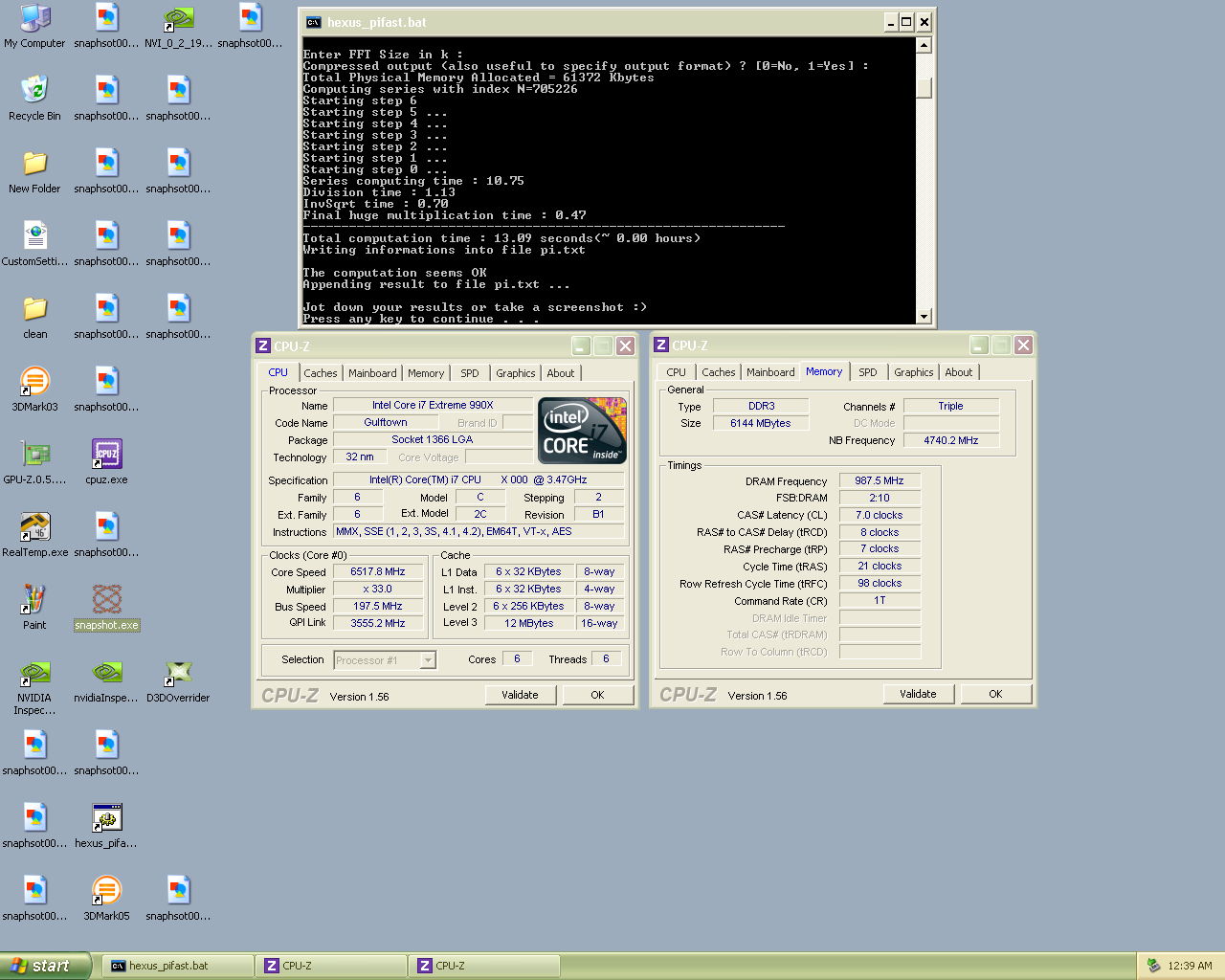The width and height of the screenshot is (1225, 980).
Task: Launch RealTemp.exe from the desktop
Action: [34, 527]
